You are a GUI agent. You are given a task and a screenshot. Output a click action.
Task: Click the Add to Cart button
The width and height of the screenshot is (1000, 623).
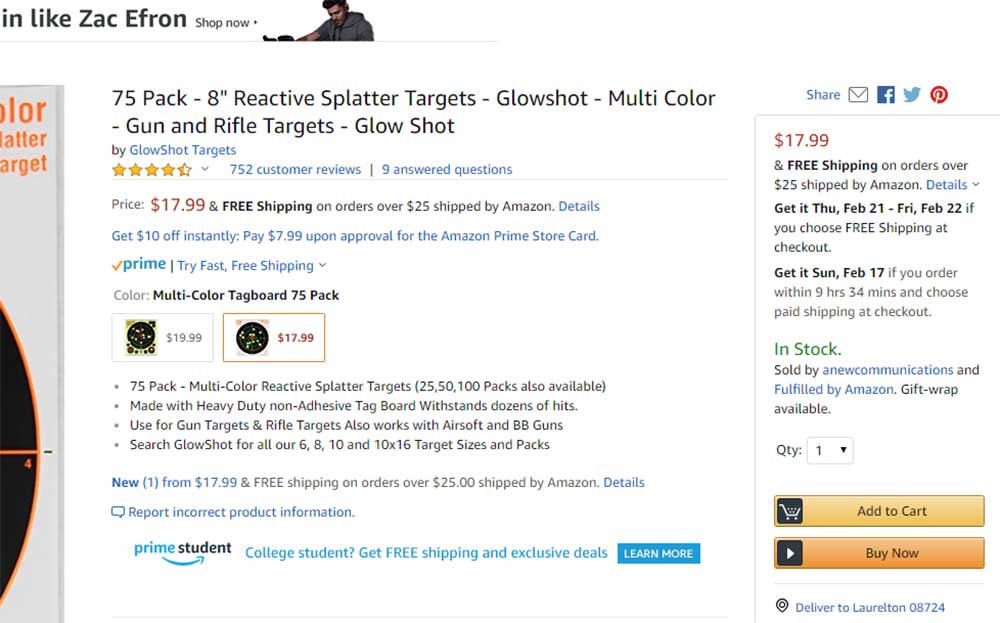pos(879,511)
